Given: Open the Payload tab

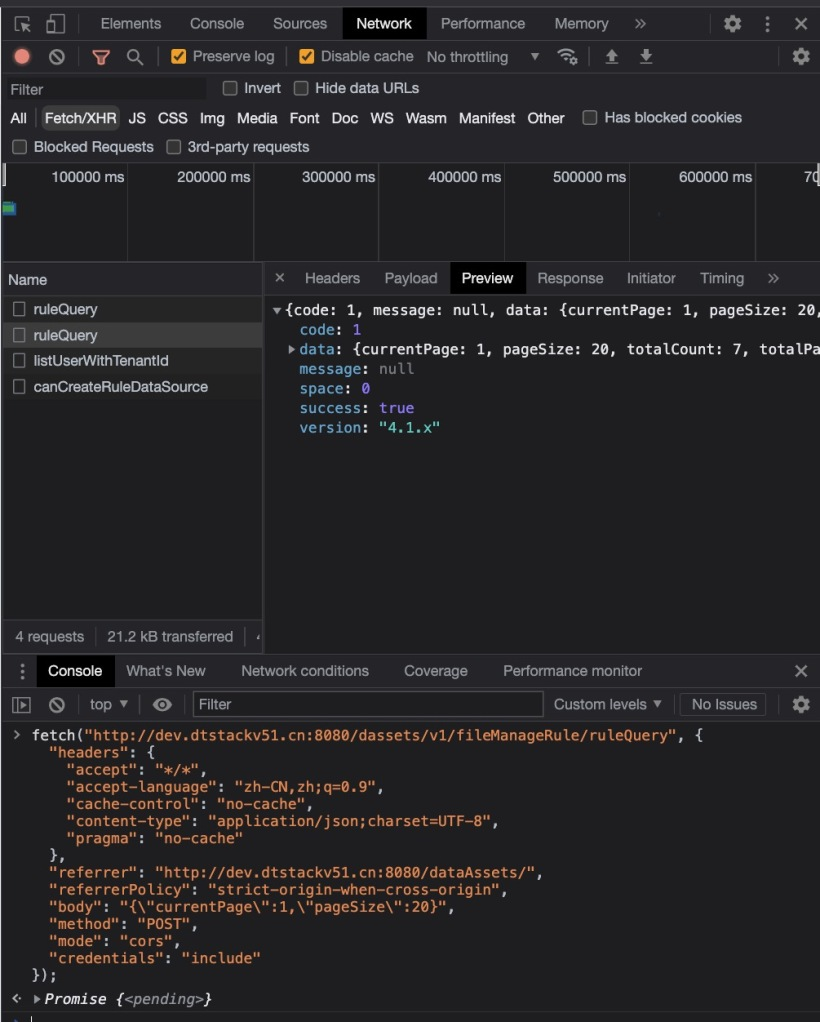Looking at the screenshot, I should click(x=411, y=278).
